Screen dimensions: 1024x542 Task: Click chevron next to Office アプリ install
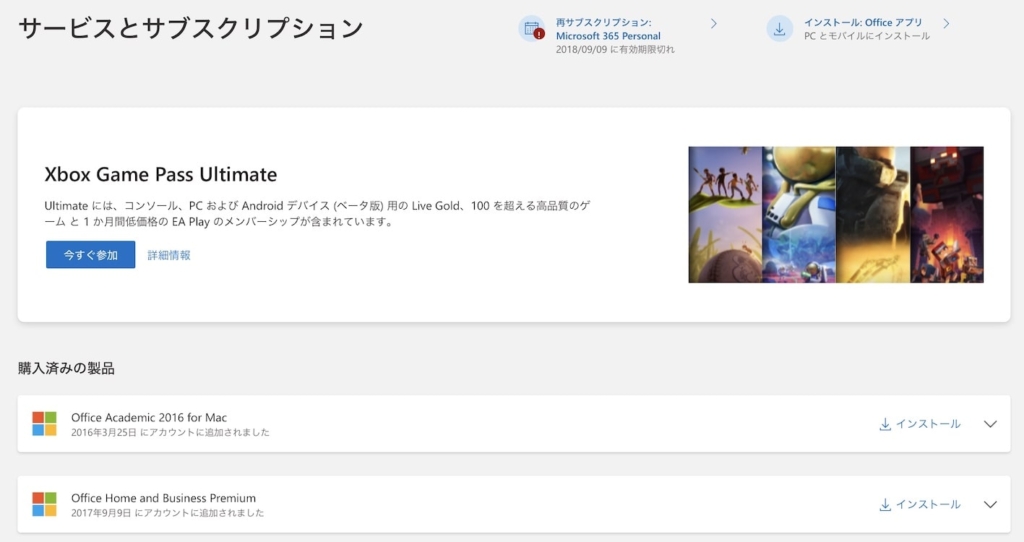(x=946, y=24)
